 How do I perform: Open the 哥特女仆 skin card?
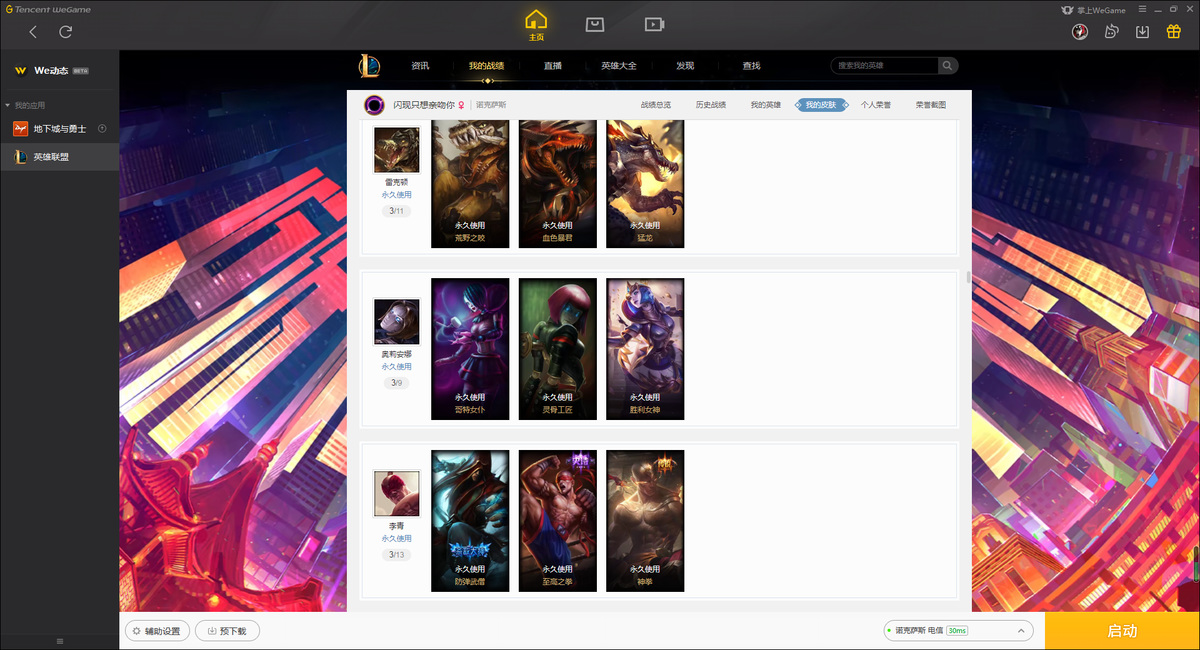coord(470,349)
